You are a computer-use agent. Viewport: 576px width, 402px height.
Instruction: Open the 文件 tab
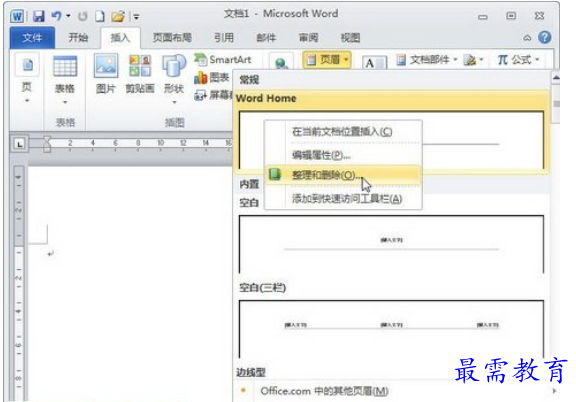click(x=32, y=38)
